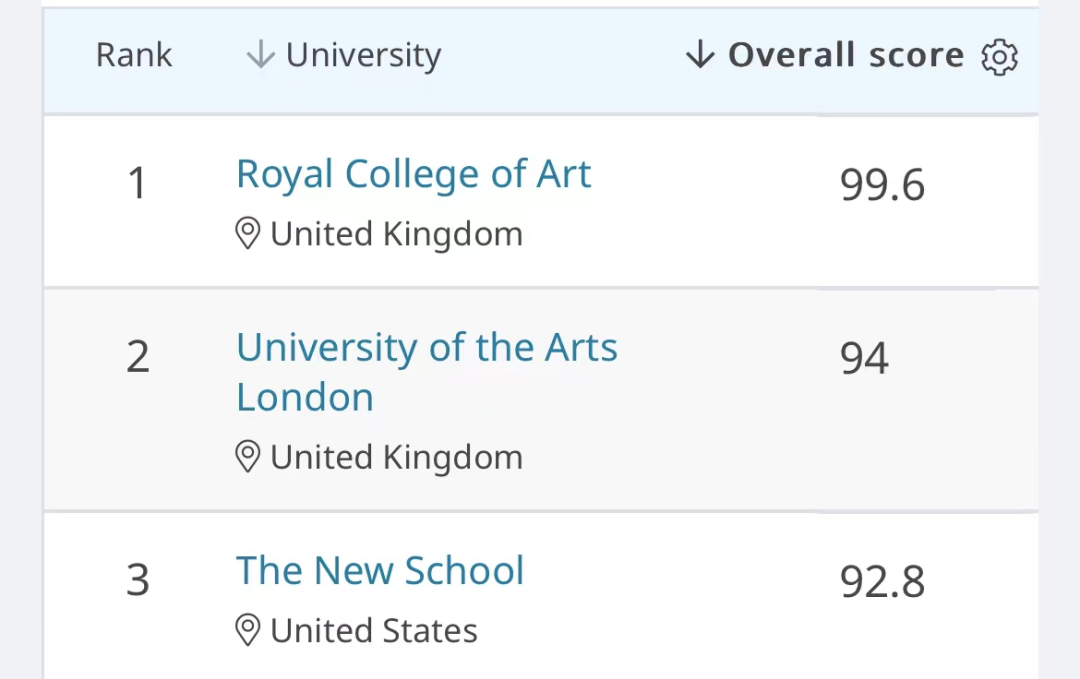Sort by the Overall score arrow
The width and height of the screenshot is (1080, 679).
pyautogui.click(x=700, y=54)
